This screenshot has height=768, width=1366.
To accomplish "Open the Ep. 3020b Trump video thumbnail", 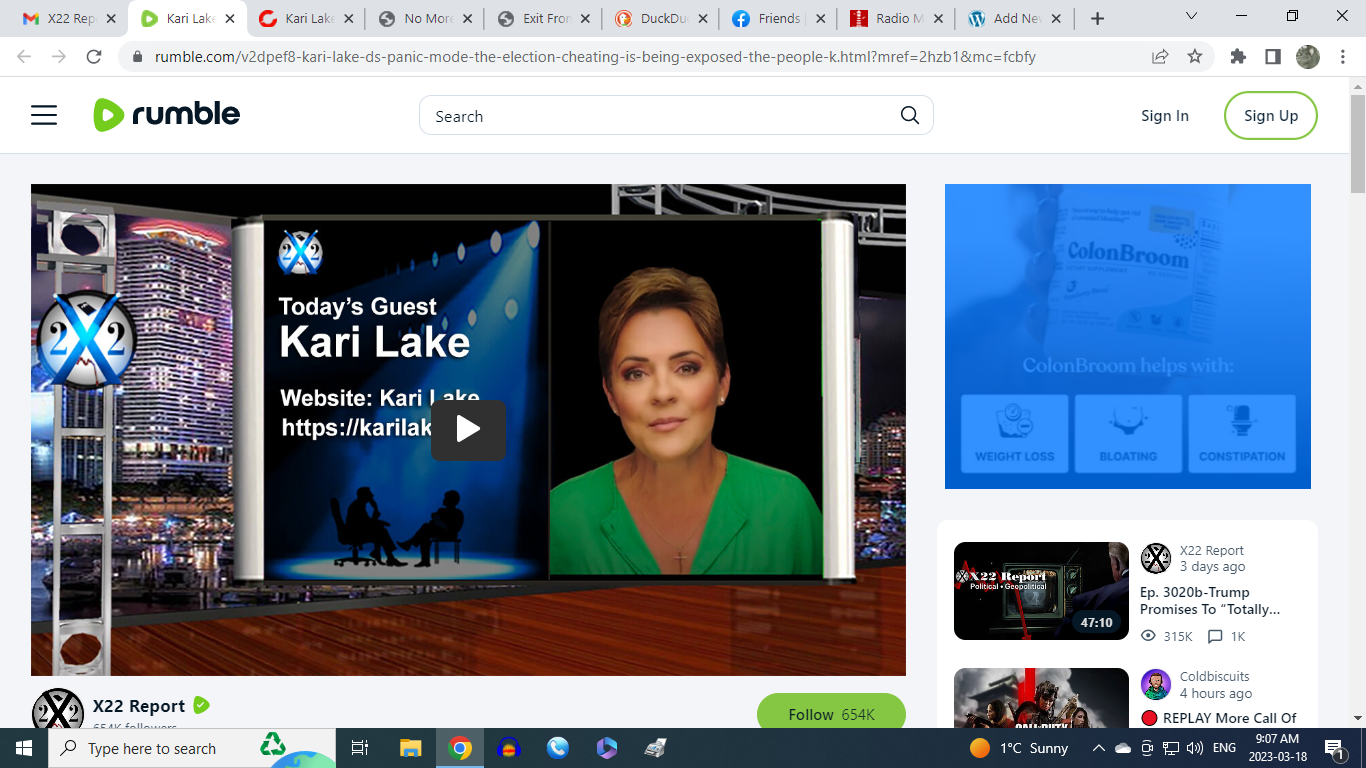I will [x=1041, y=591].
